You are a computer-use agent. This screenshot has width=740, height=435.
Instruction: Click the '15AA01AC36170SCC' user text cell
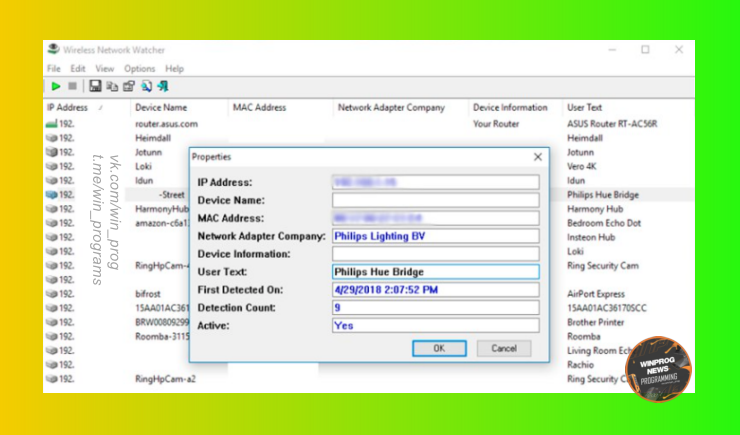(x=607, y=308)
